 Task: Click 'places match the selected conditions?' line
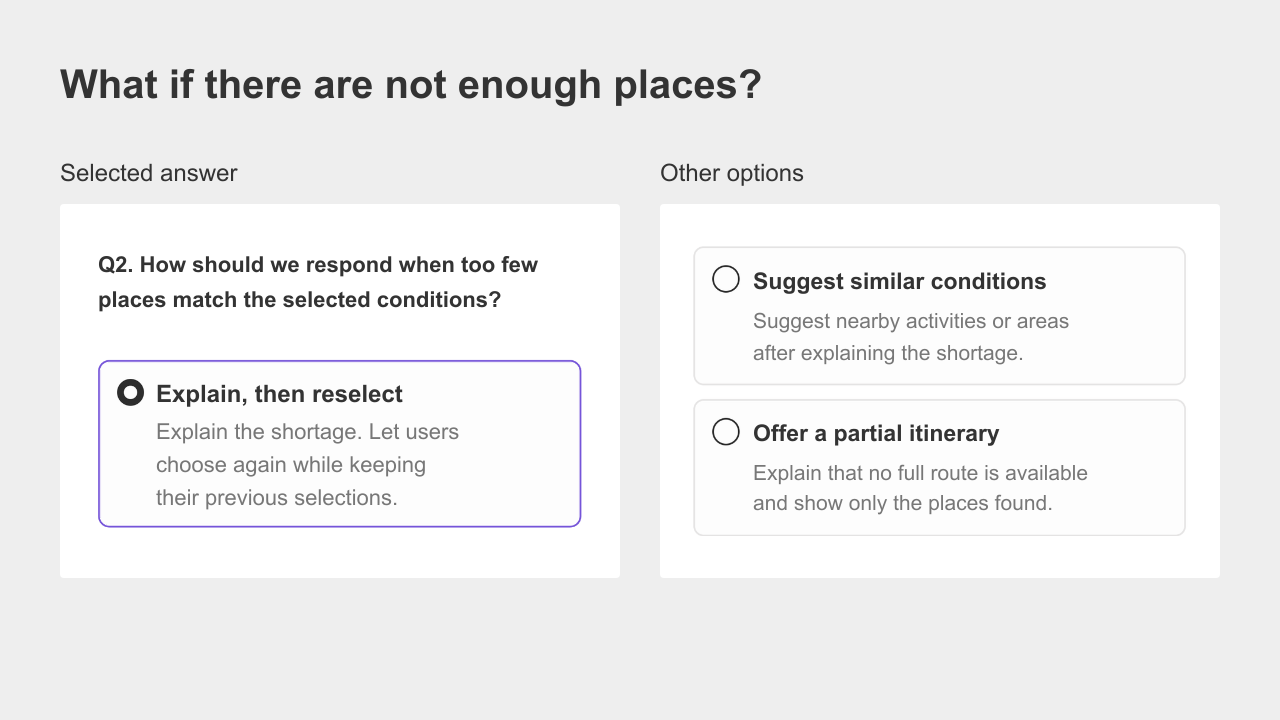point(300,300)
